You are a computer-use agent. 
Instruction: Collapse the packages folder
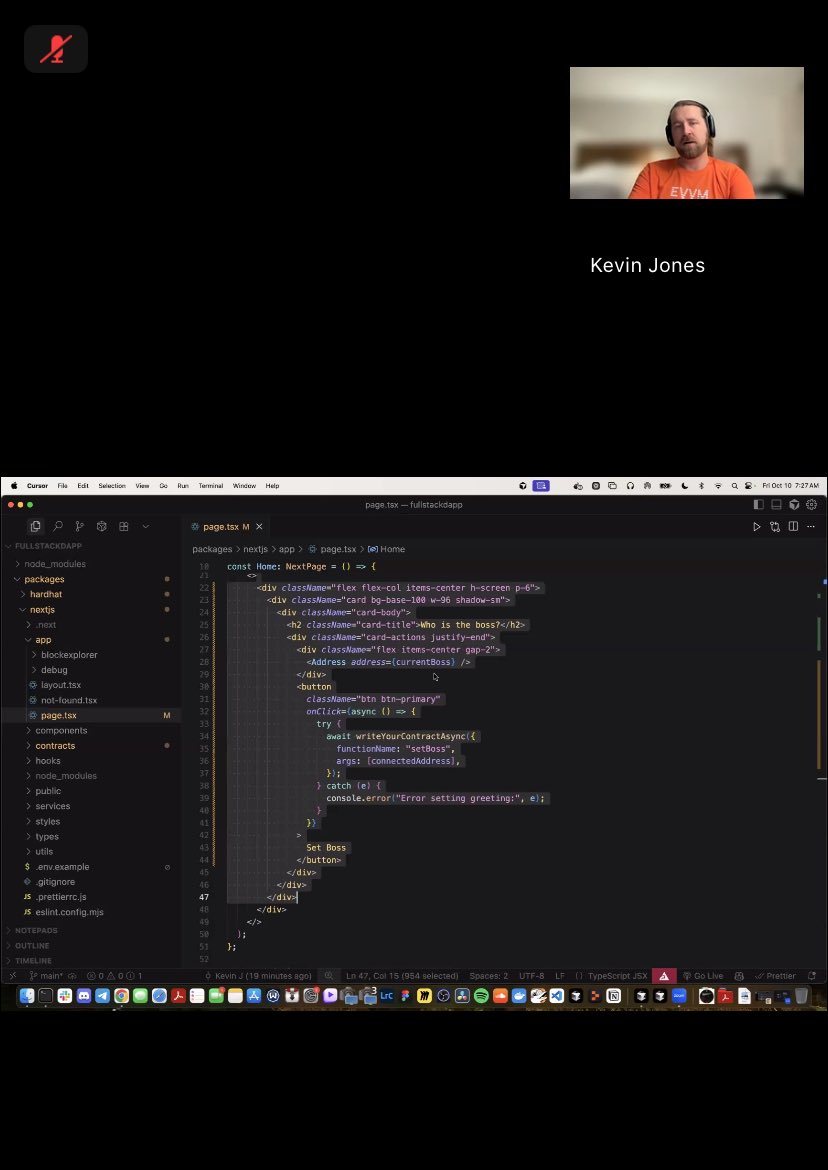click(x=44, y=580)
